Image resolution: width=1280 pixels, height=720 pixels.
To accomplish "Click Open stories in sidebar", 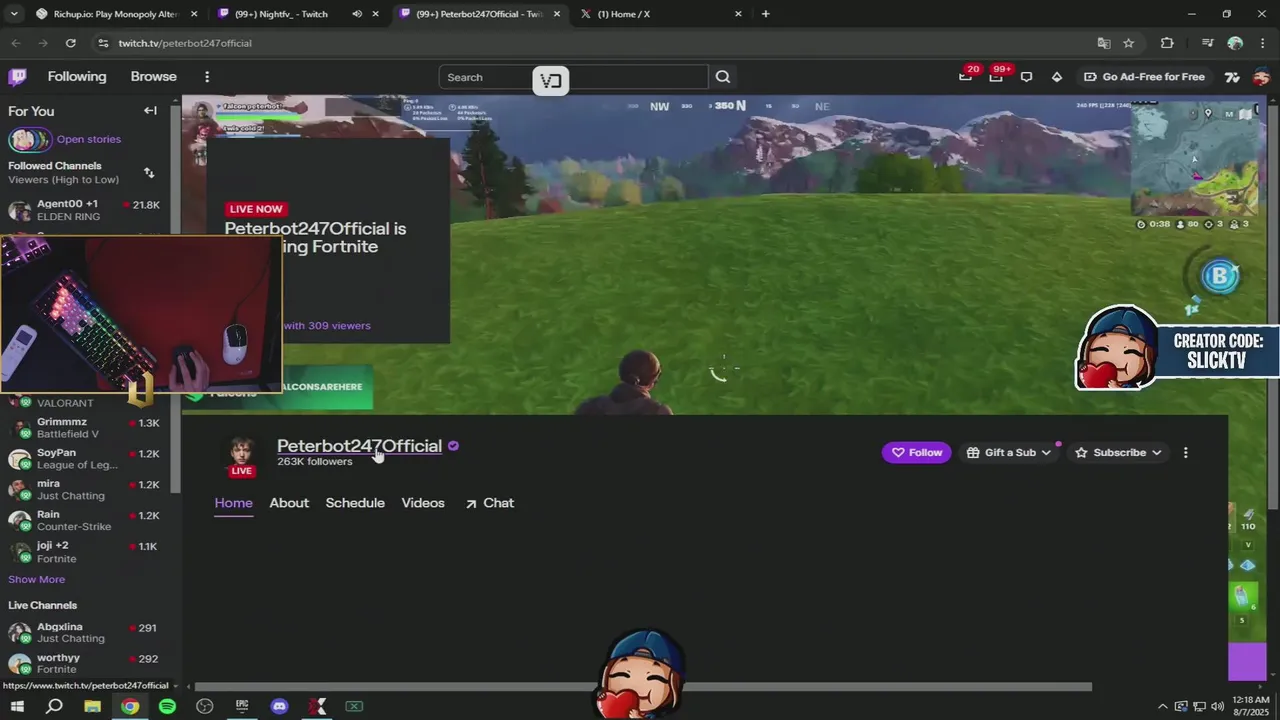I will click(x=89, y=139).
